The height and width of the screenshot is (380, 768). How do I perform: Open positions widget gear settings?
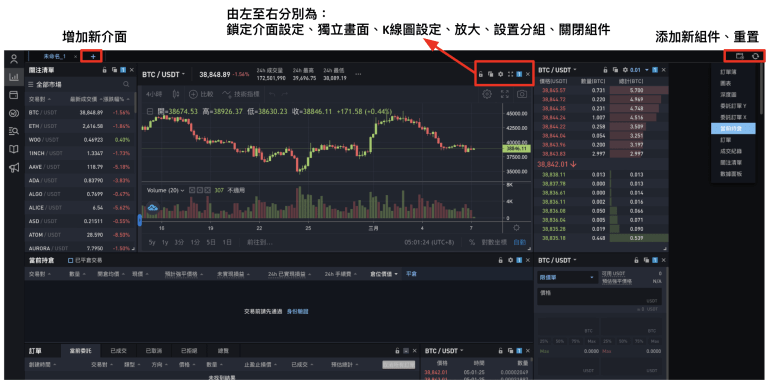(x=510, y=260)
